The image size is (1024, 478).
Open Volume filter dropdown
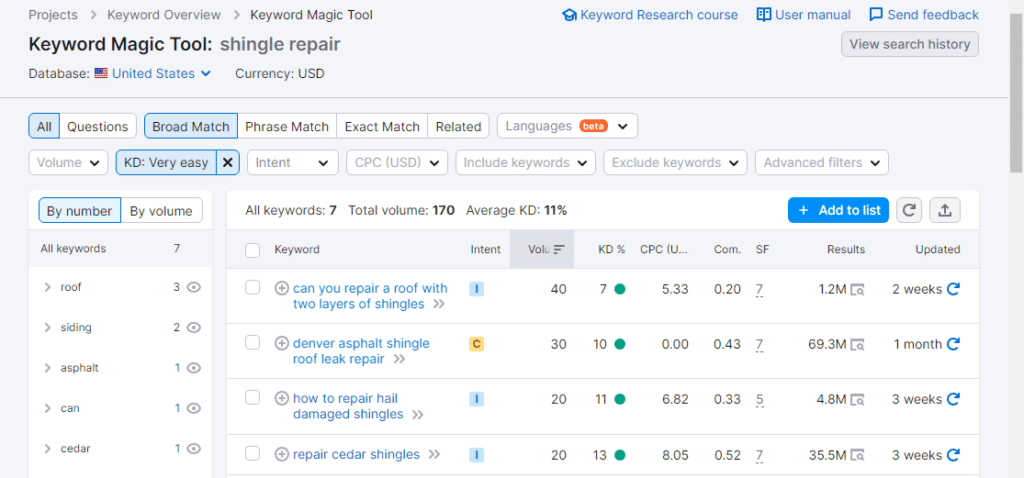pos(68,163)
